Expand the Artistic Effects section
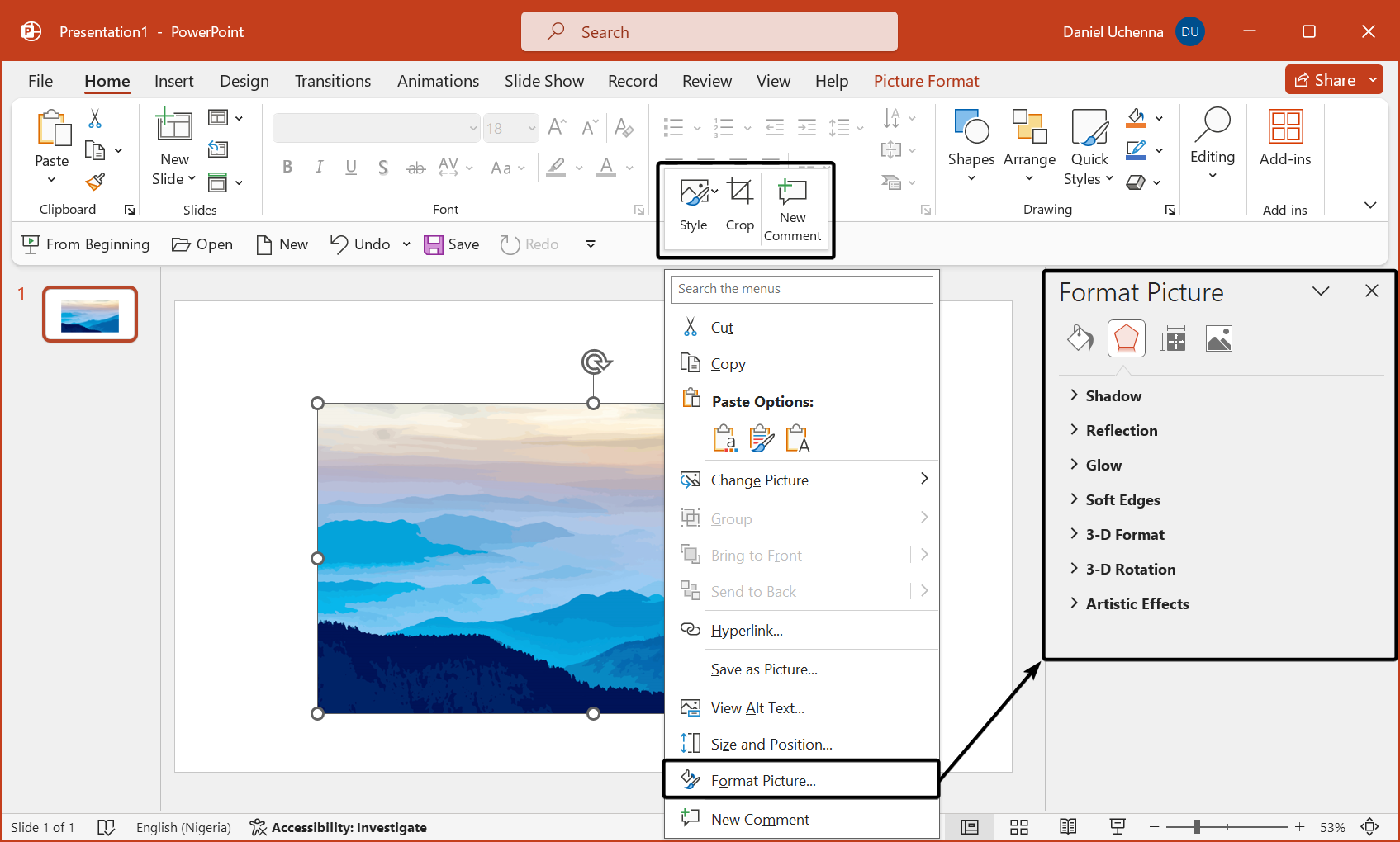 (1137, 604)
